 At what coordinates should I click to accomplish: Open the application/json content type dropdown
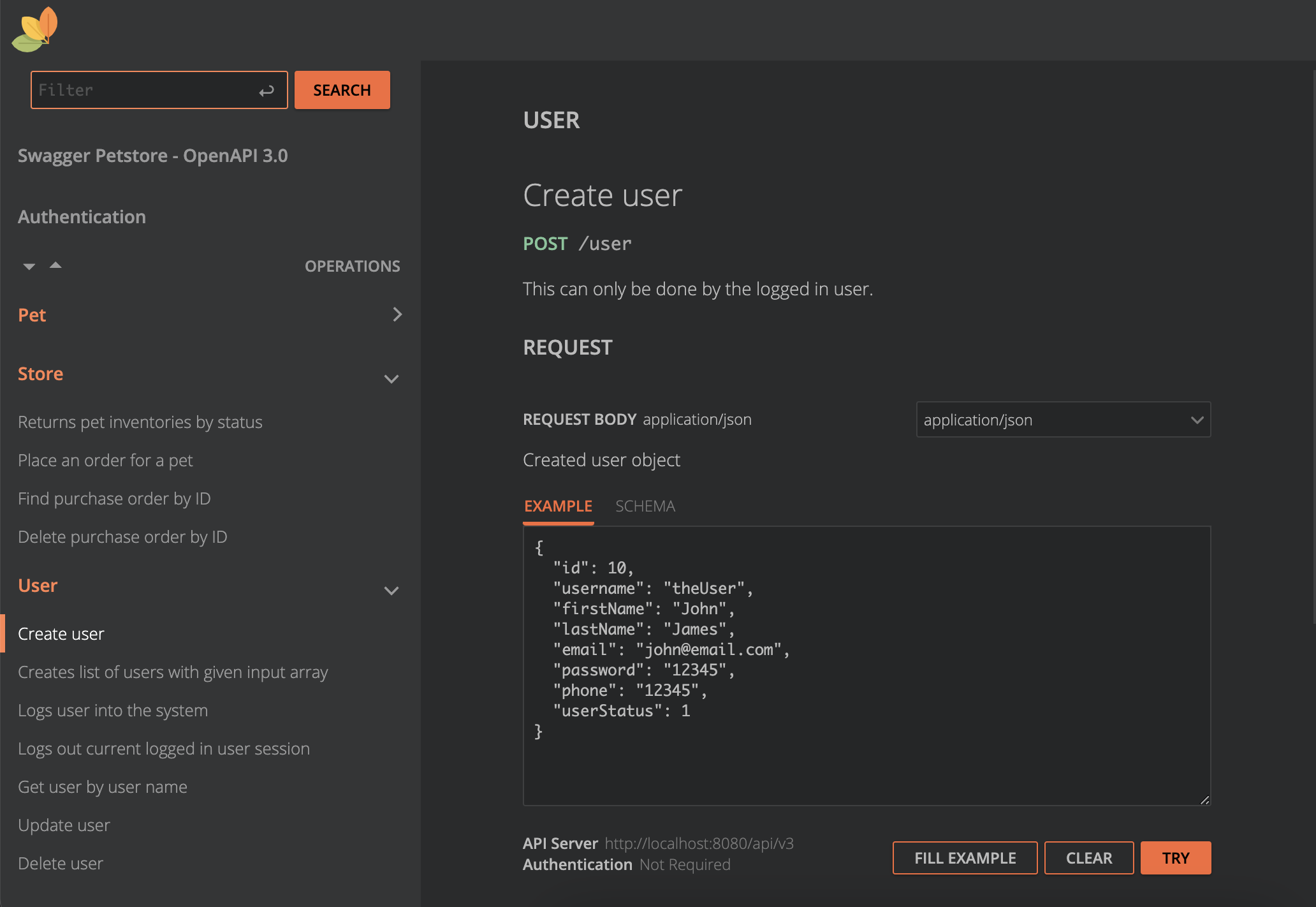pos(1063,420)
